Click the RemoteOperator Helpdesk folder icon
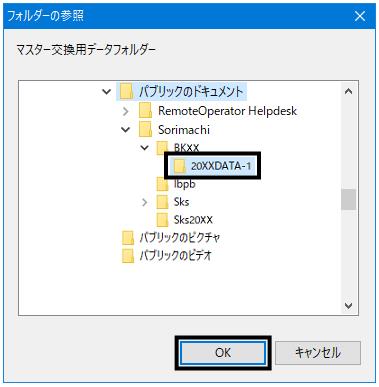Viewport: 379px width, 387px height. point(145,110)
